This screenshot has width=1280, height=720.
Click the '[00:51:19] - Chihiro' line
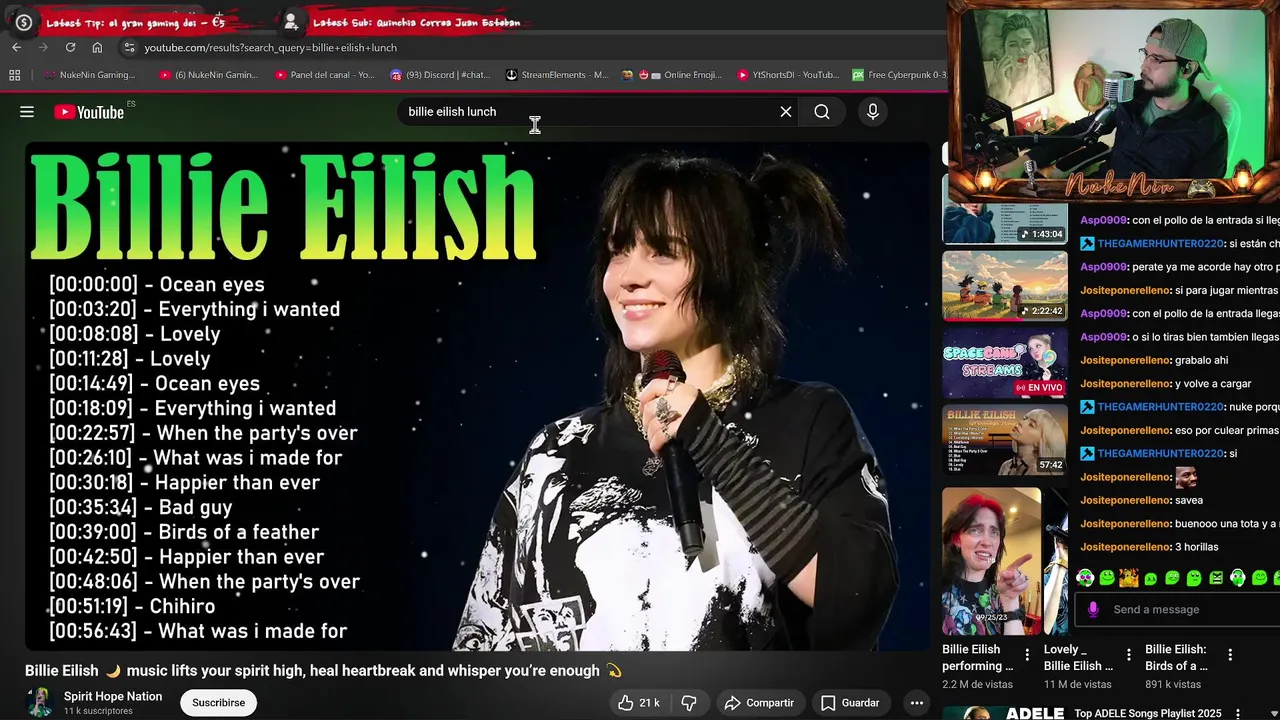click(x=132, y=606)
